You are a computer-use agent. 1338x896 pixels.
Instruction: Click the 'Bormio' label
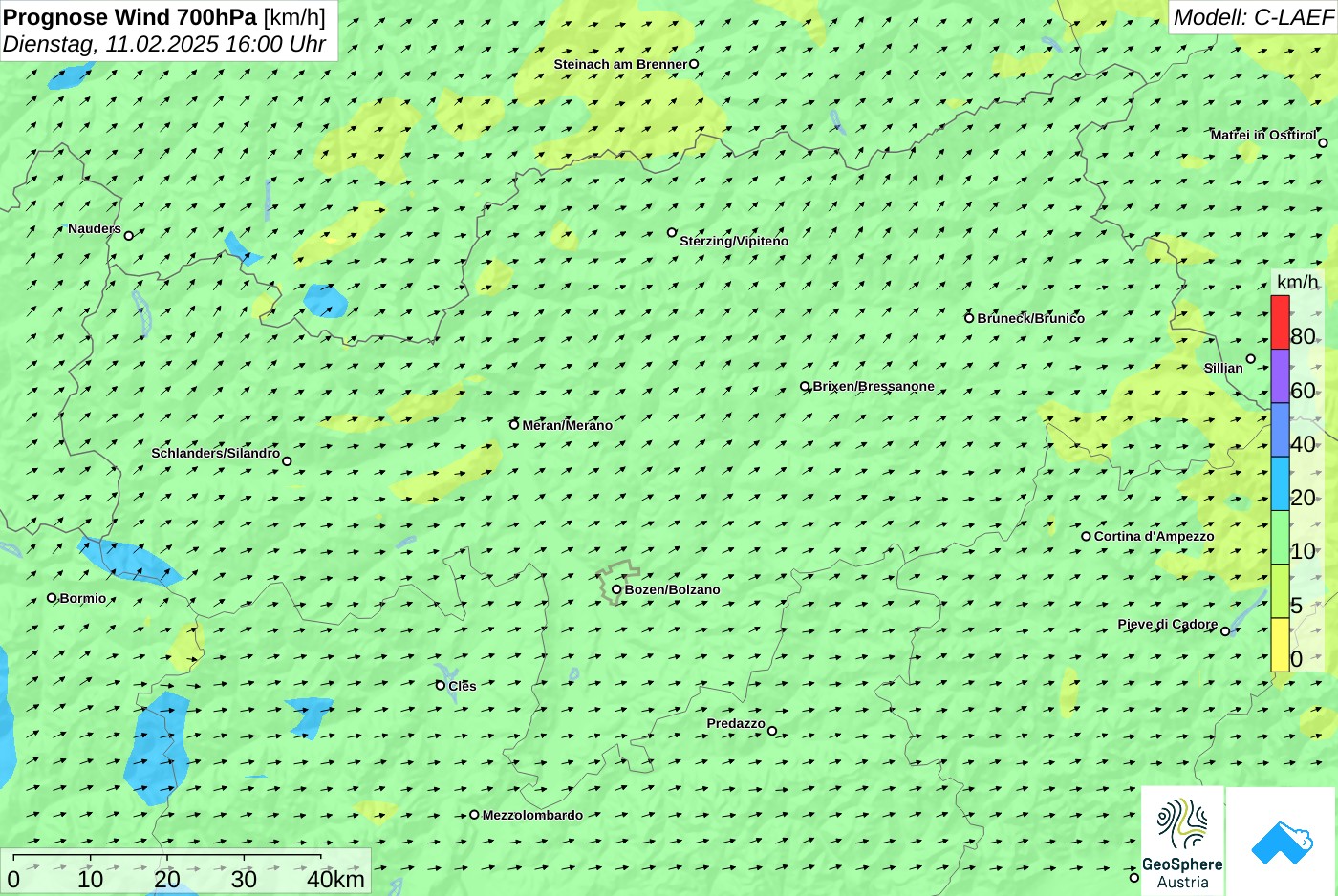coord(83,598)
